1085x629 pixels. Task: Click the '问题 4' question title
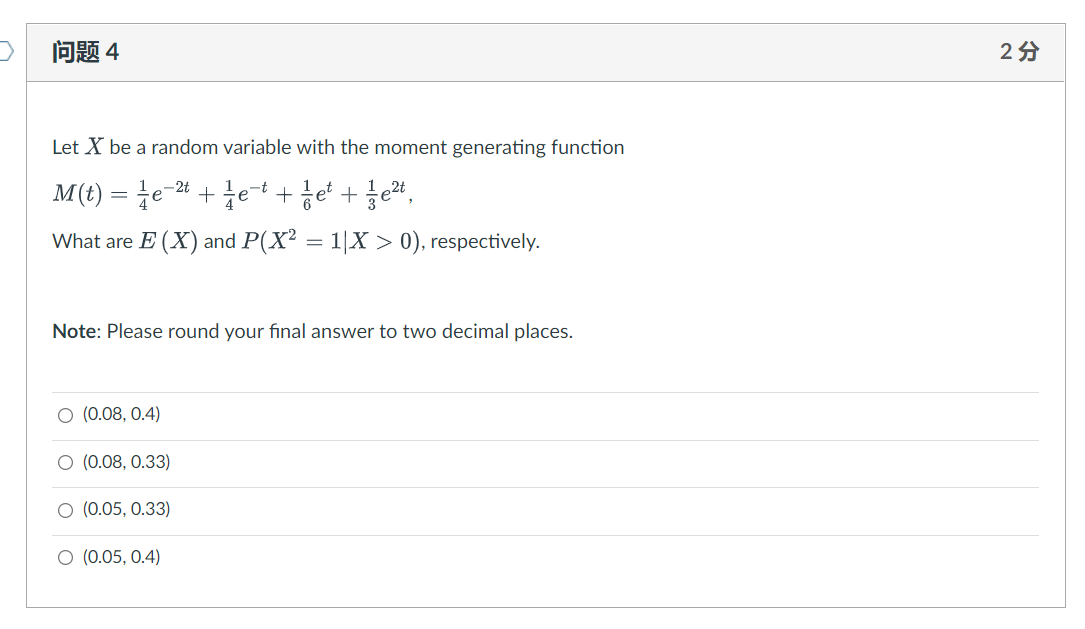click(85, 52)
